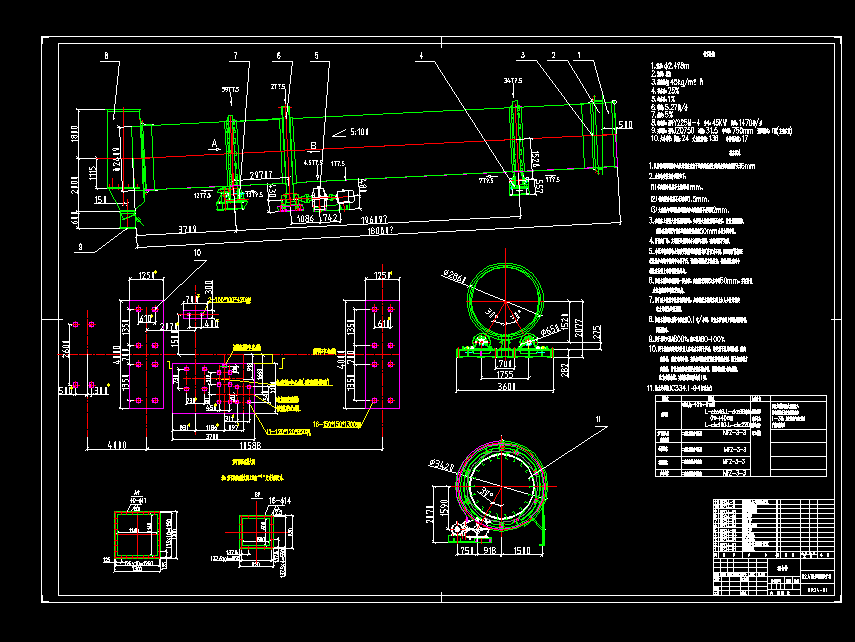Select the 2600 vertical dimension on the foundation plan
The height and width of the screenshot is (642, 855).
pos(66,349)
